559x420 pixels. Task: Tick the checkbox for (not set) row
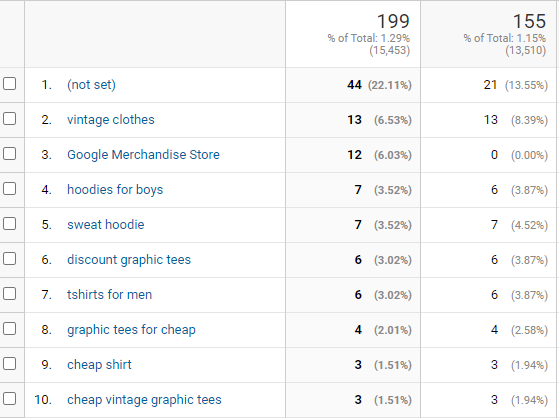10,84
